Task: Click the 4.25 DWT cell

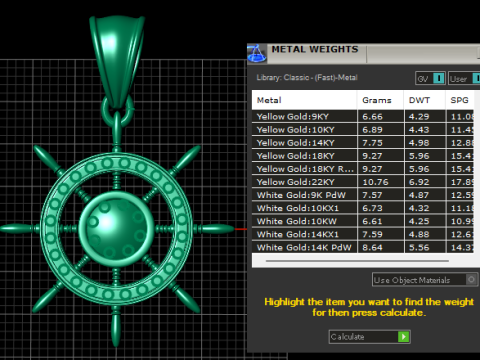Action: click(x=425, y=221)
